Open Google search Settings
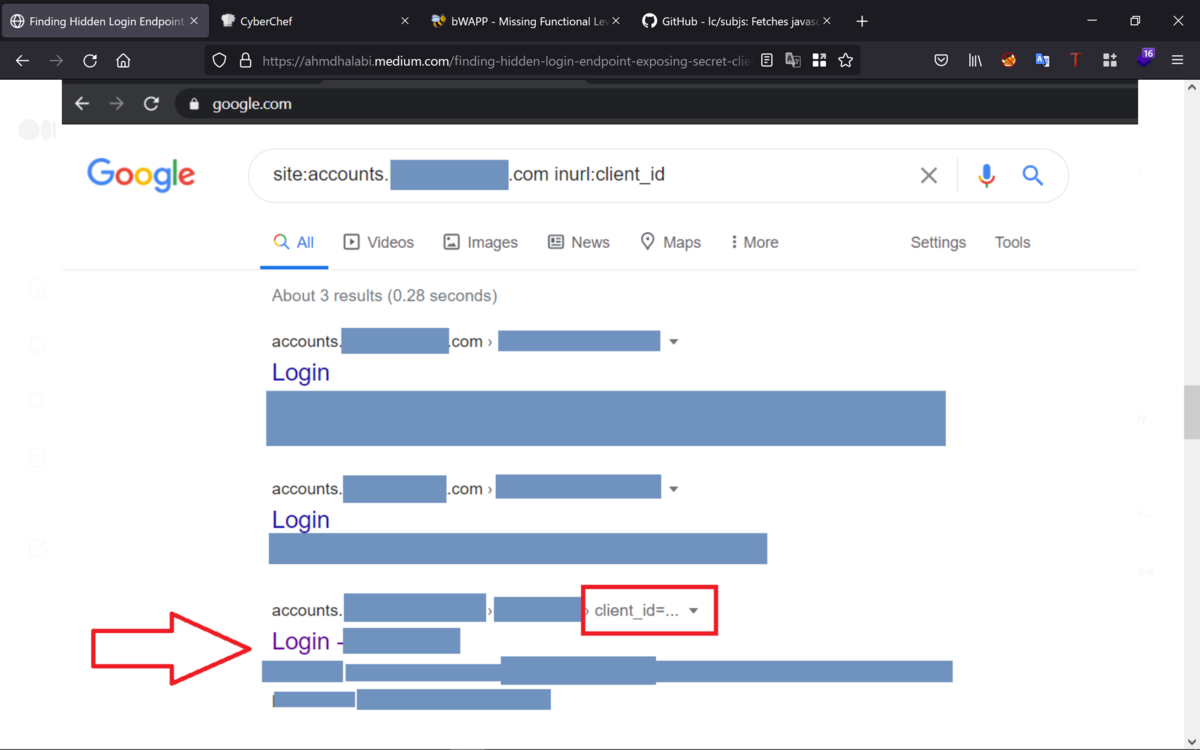Image resolution: width=1200 pixels, height=750 pixels. click(x=938, y=243)
